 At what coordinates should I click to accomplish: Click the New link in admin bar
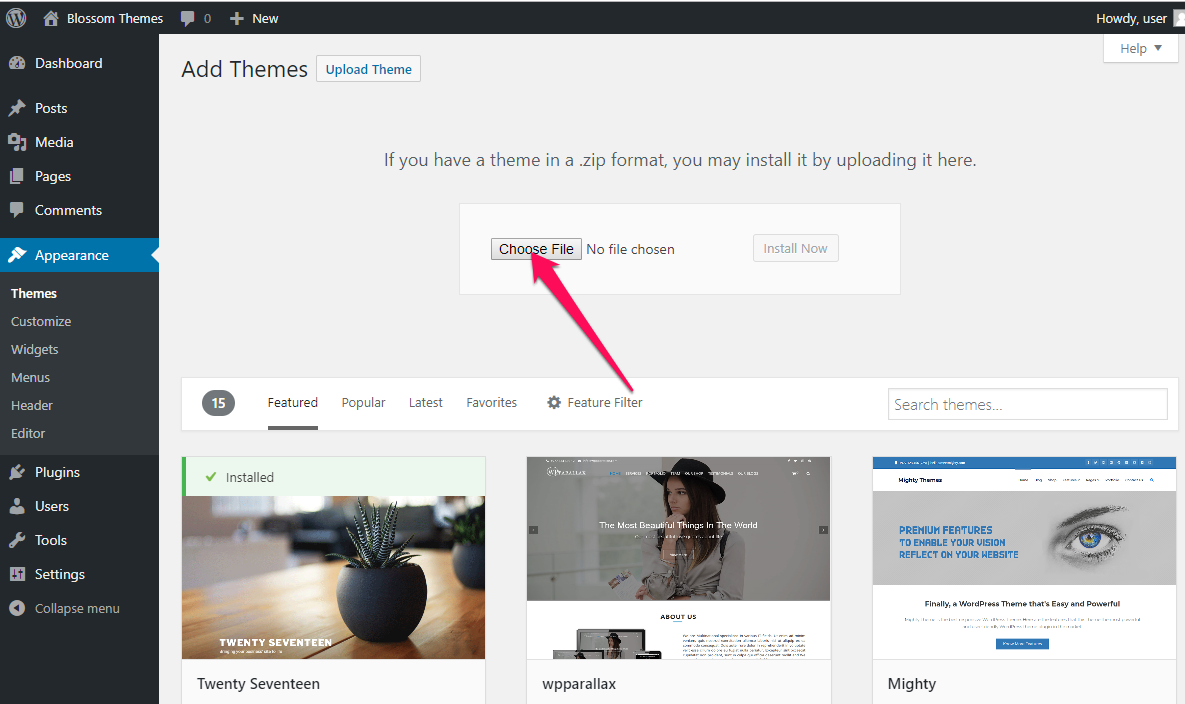[265, 18]
